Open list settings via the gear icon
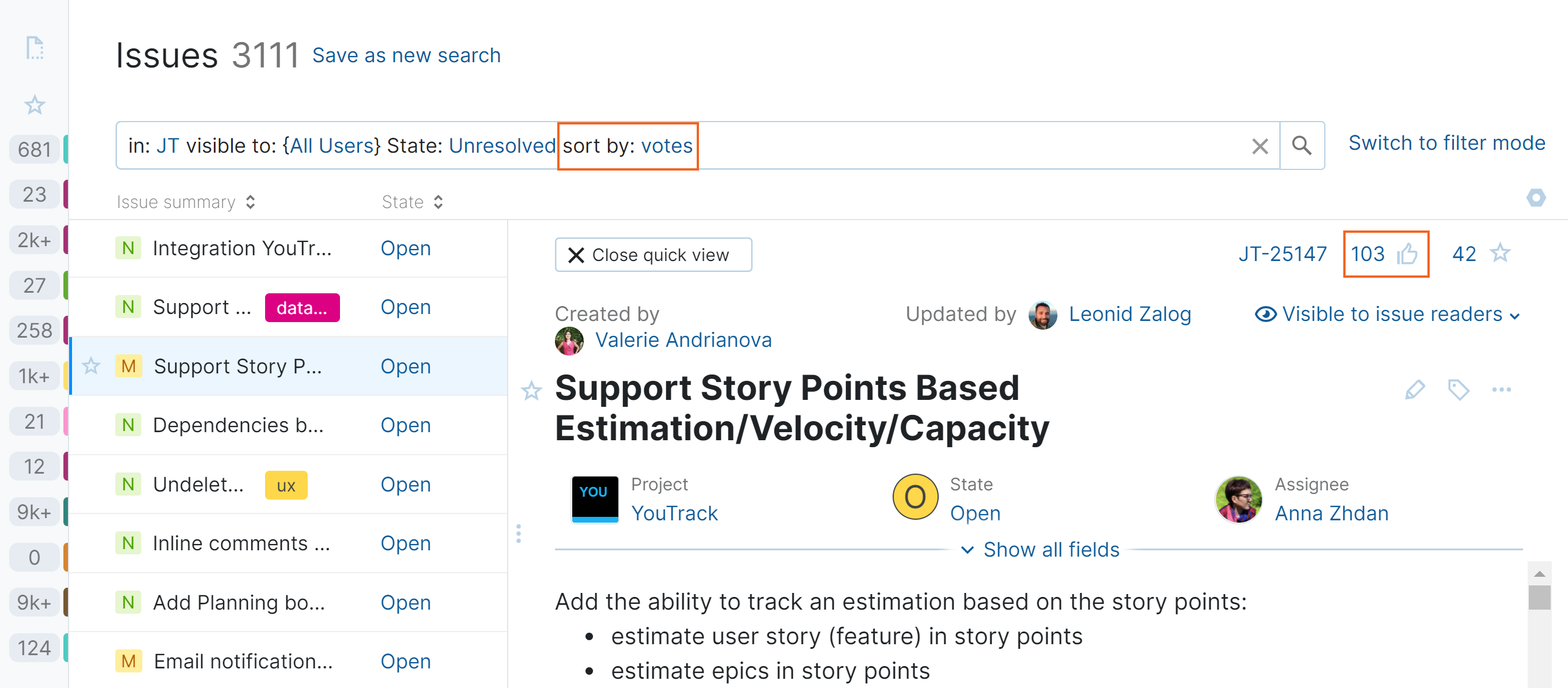This screenshot has height=688, width=1568. [x=1537, y=197]
